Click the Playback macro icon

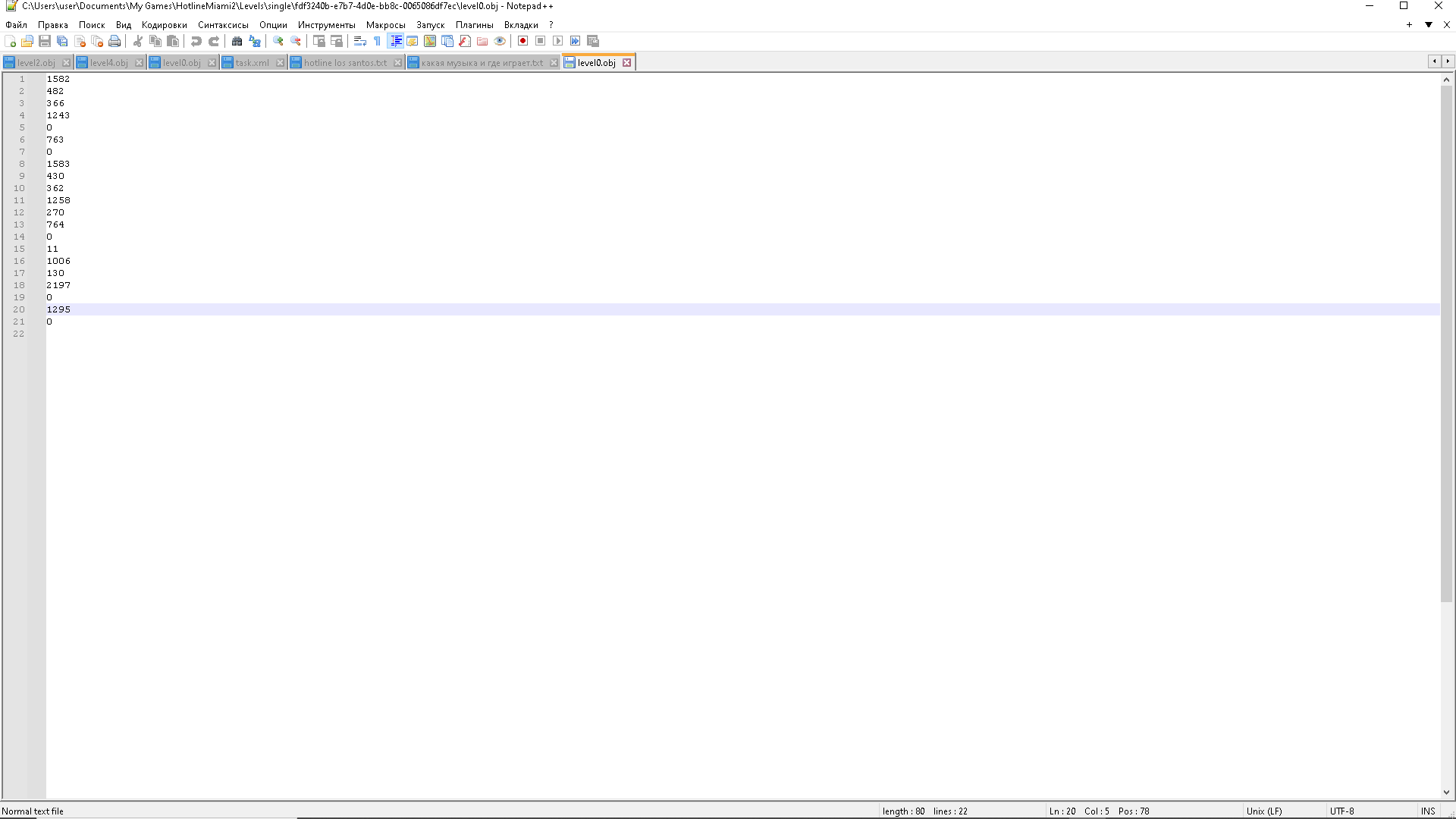point(558,41)
